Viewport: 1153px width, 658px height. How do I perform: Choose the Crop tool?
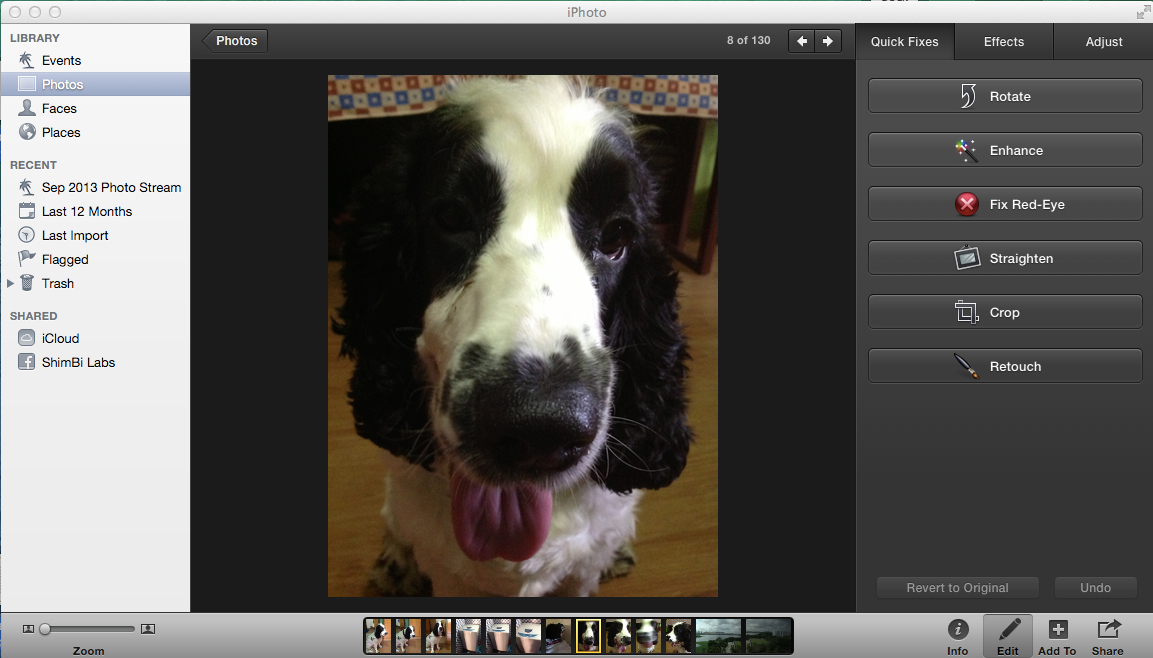pos(1004,312)
